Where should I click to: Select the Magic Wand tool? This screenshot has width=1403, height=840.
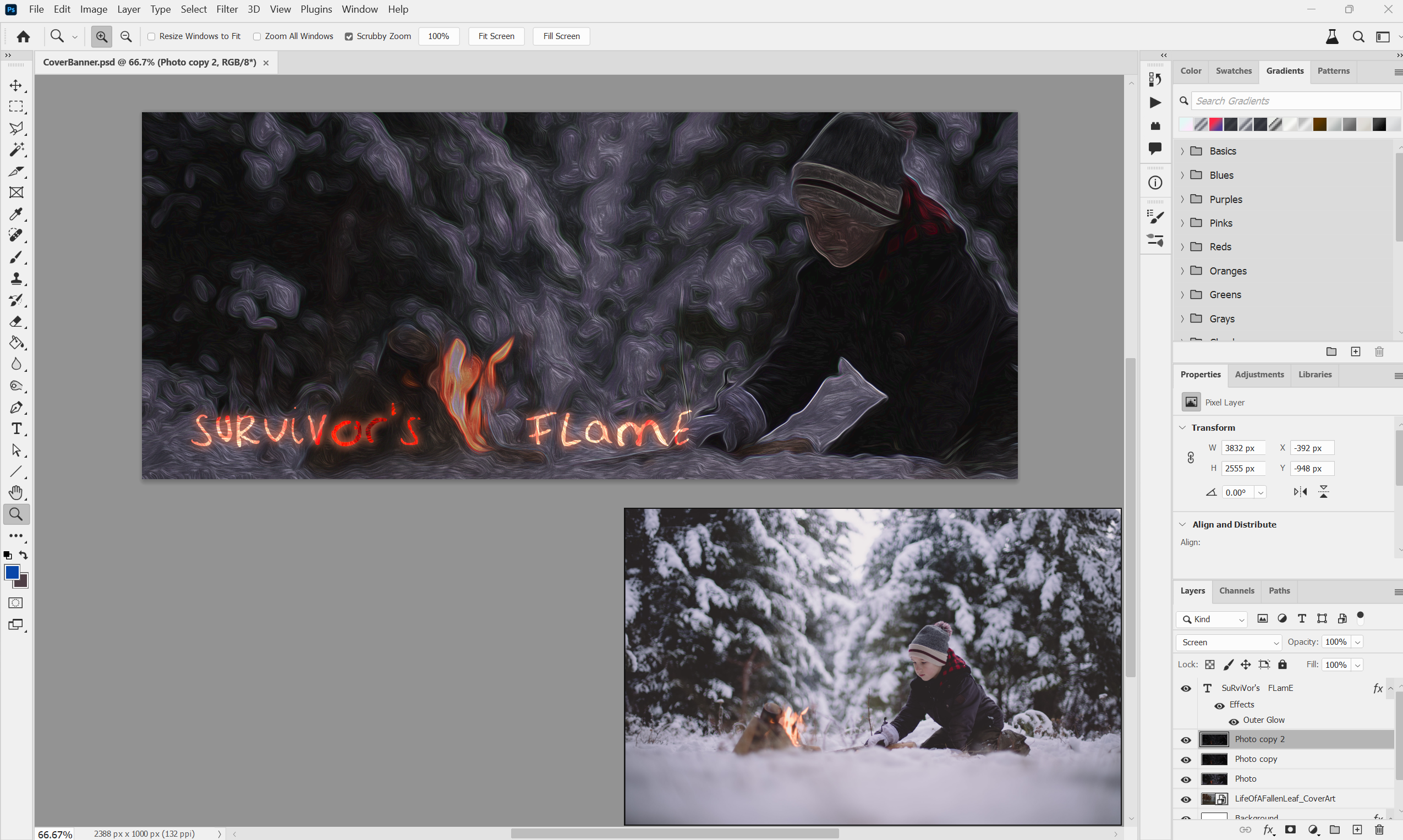point(16,150)
